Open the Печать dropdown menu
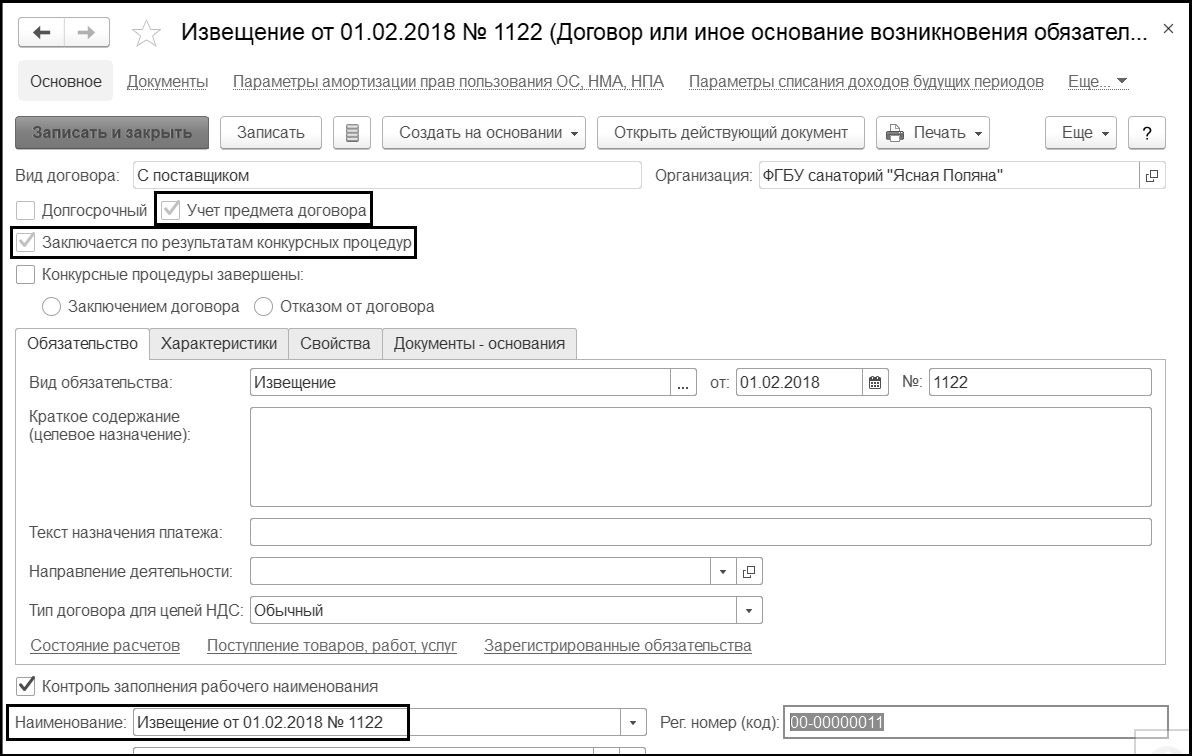Screen dimensions: 1192x756 933,133
